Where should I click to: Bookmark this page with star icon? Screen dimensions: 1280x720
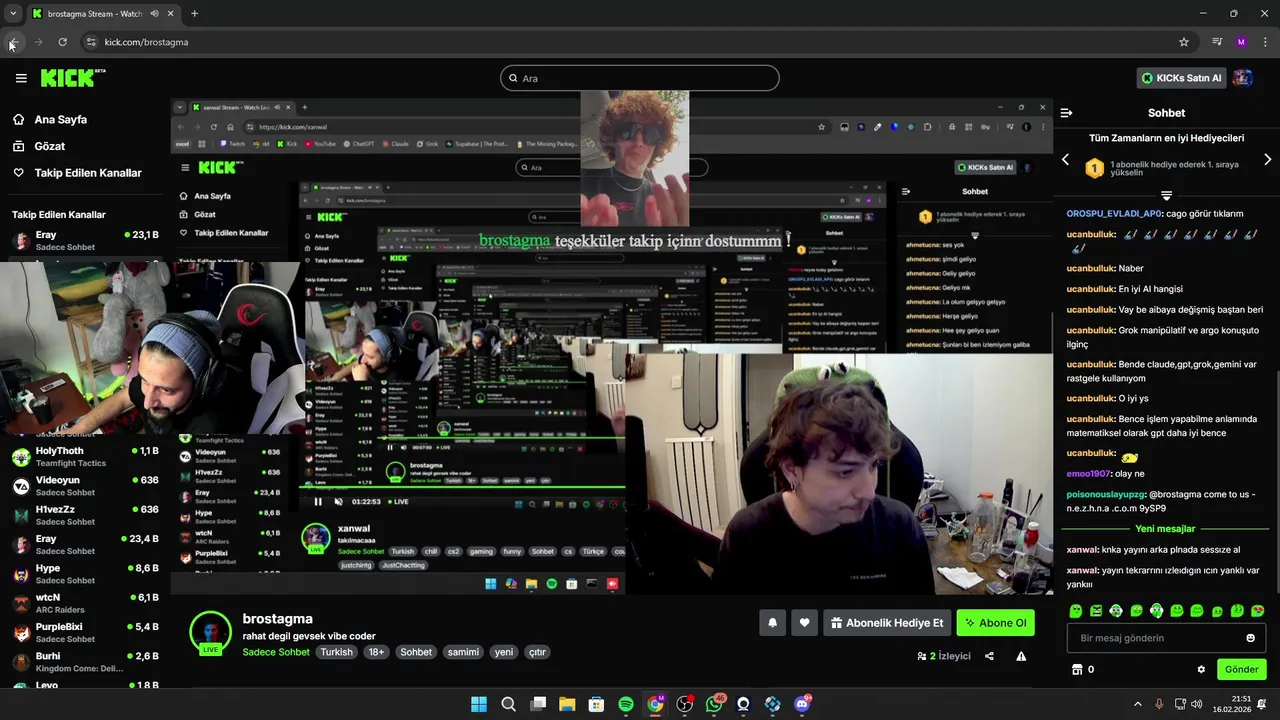1184,42
